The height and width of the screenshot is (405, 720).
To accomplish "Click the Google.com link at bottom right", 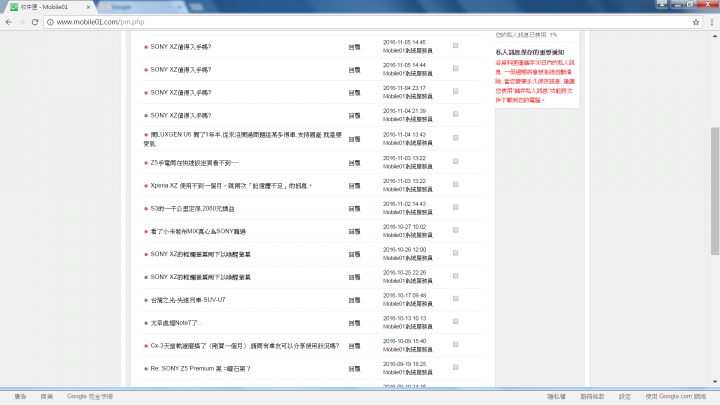I will pyautogui.click(x=676, y=396).
